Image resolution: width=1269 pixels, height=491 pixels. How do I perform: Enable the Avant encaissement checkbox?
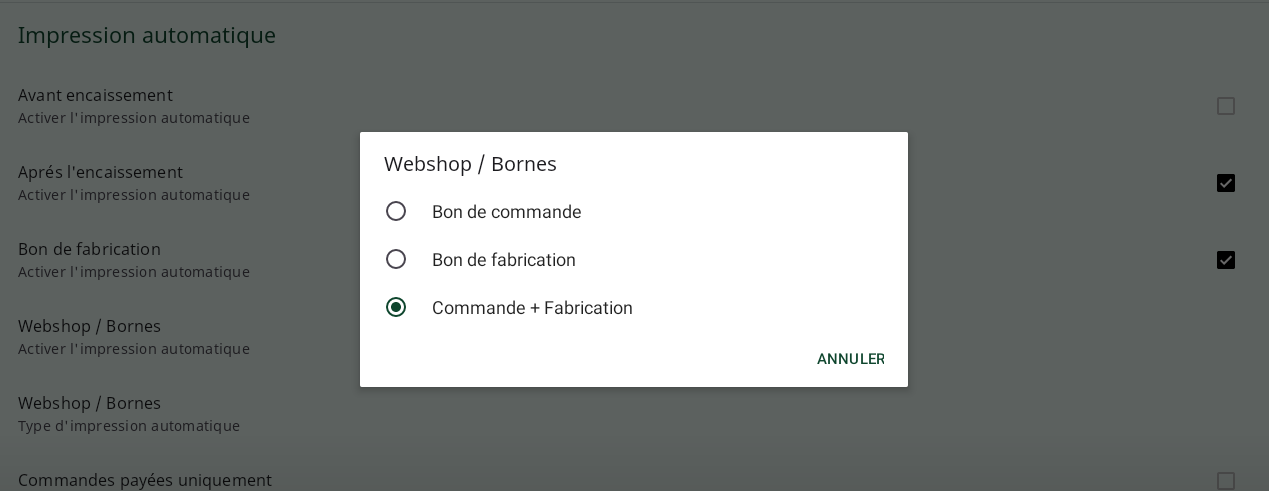tap(1226, 106)
